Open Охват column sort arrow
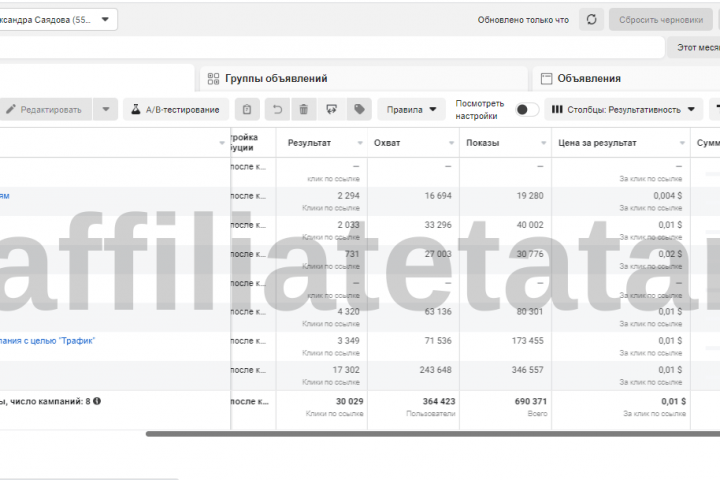Image resolution: width=720 pixels, height=480 pixels. [451, 143]
